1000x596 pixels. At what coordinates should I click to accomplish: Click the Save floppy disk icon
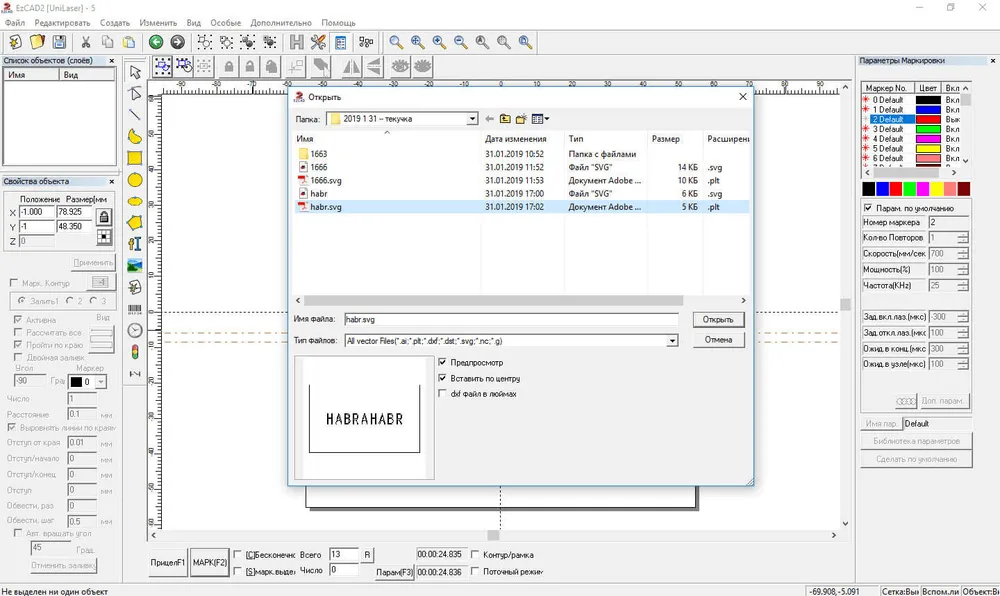coord(59,42)
